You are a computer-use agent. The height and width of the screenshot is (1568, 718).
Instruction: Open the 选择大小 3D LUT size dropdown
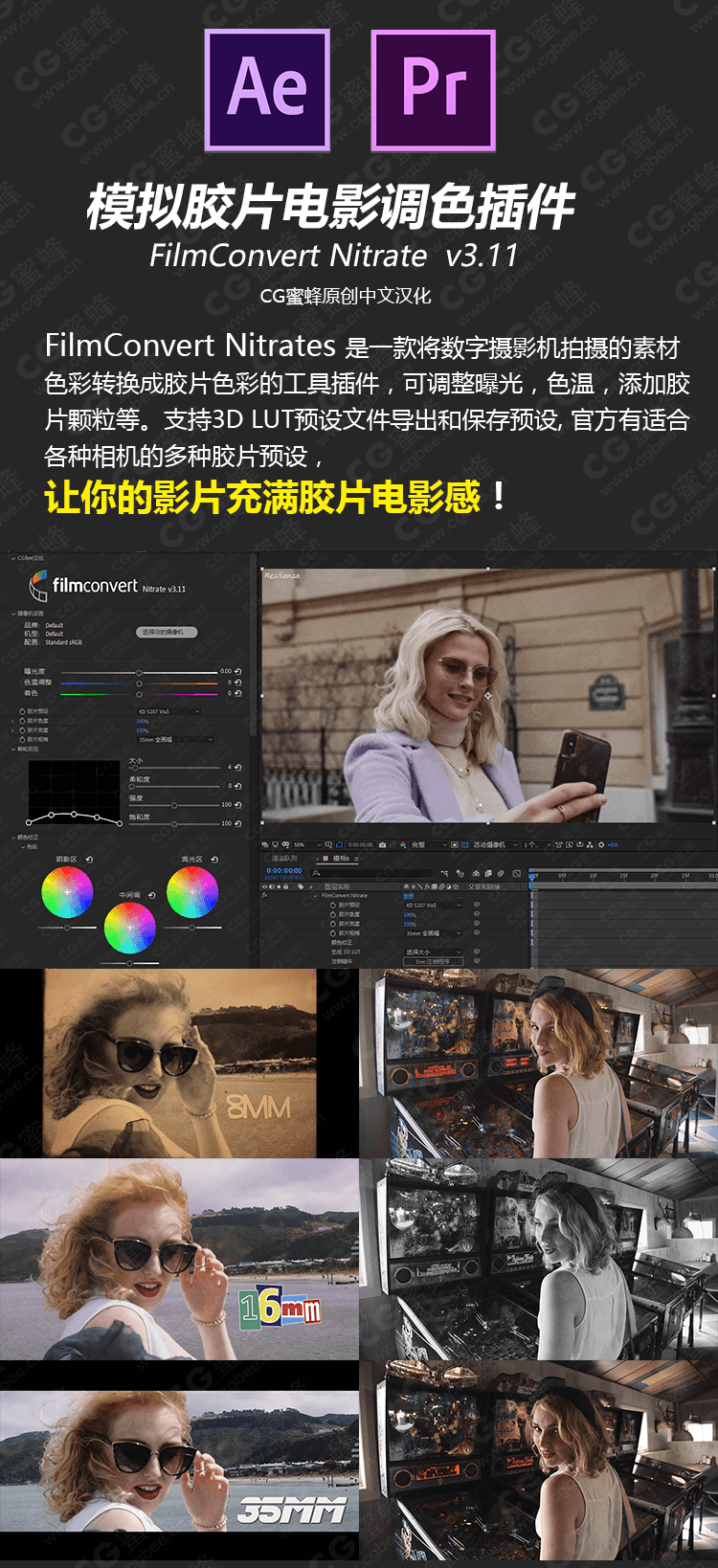[434, 952]
